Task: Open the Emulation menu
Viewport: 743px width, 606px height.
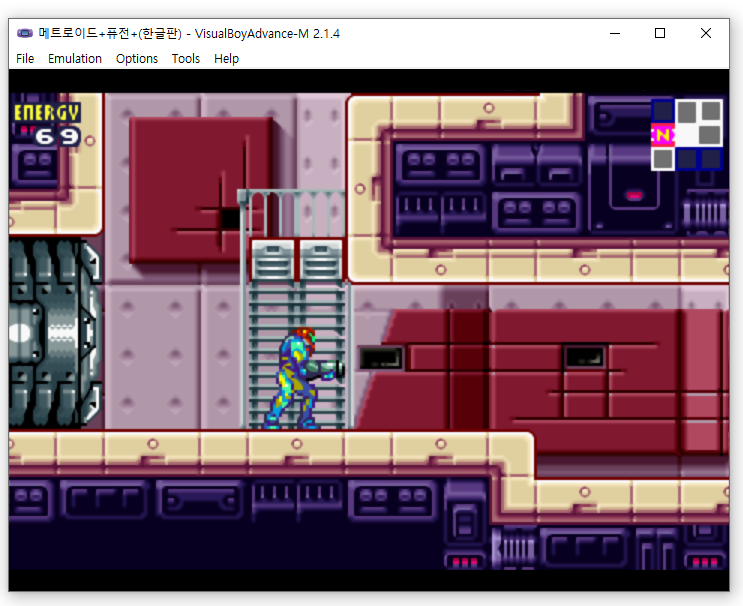Action: (x=75, y=59)
